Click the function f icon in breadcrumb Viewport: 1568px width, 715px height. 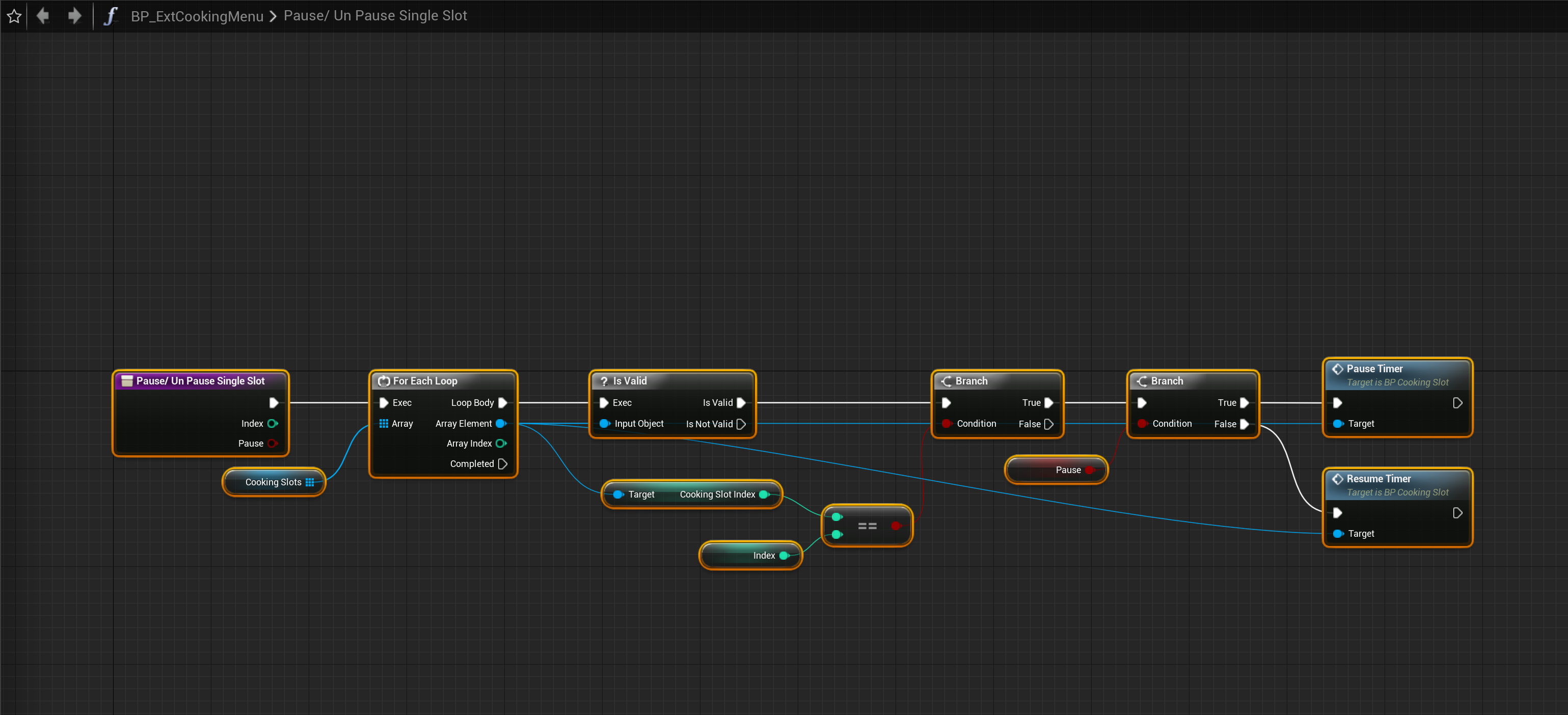(x=110, y=16)
